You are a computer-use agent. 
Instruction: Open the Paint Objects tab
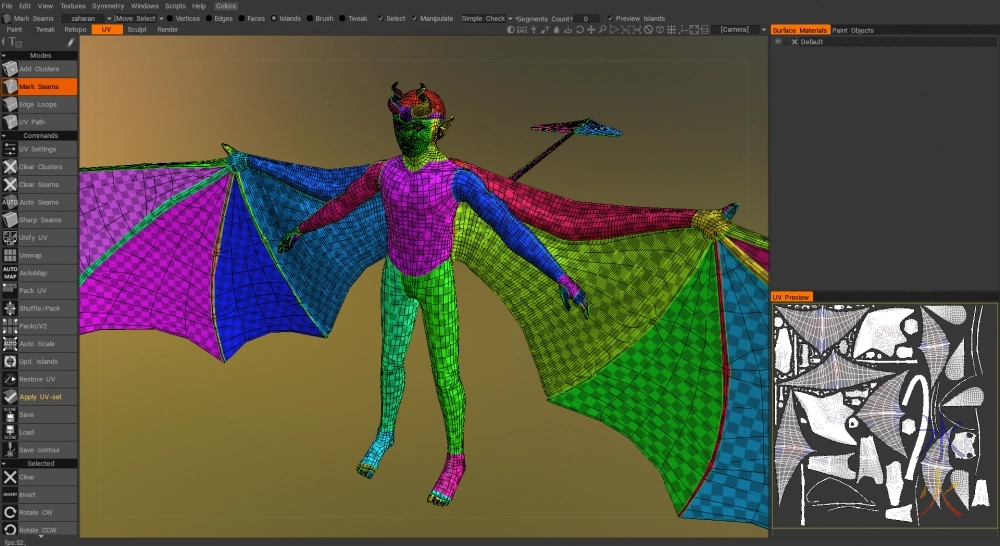(853, 30)
